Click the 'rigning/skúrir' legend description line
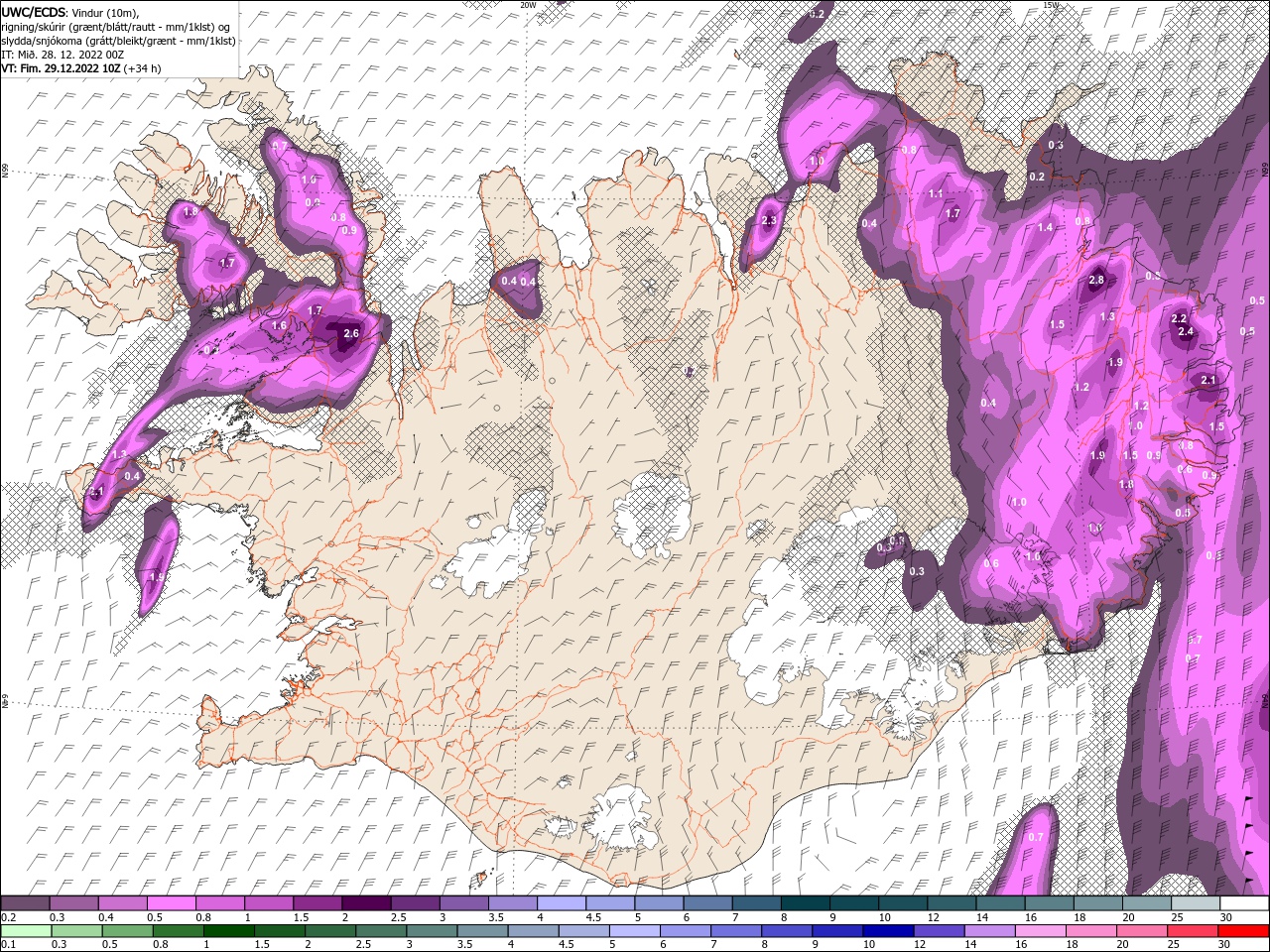Viewport: 1270px width, 952px height. pyautogui.click(x=116, y=27)
